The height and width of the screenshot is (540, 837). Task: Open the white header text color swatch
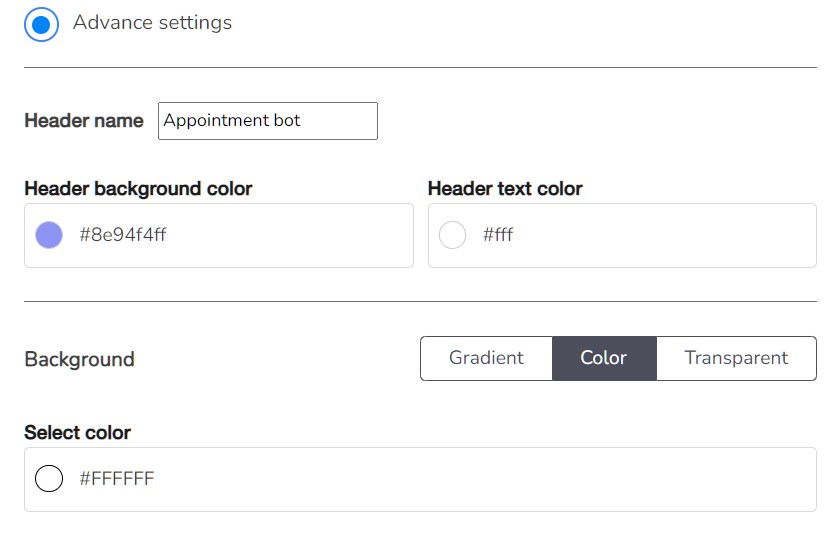453,235
